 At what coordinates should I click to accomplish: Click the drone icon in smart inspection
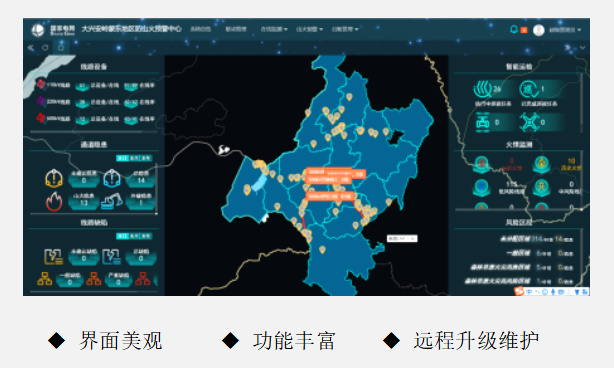point(529,122)
